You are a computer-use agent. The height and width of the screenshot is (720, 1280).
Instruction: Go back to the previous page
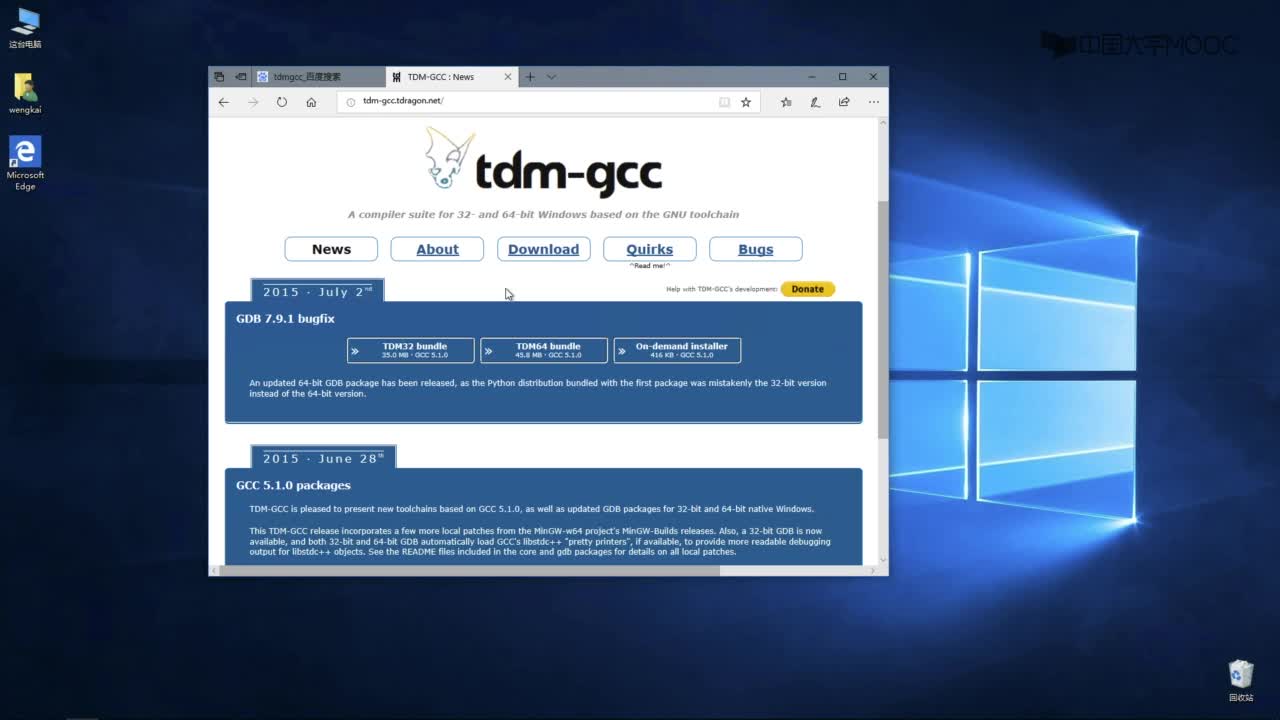click(x=223, y=102)
